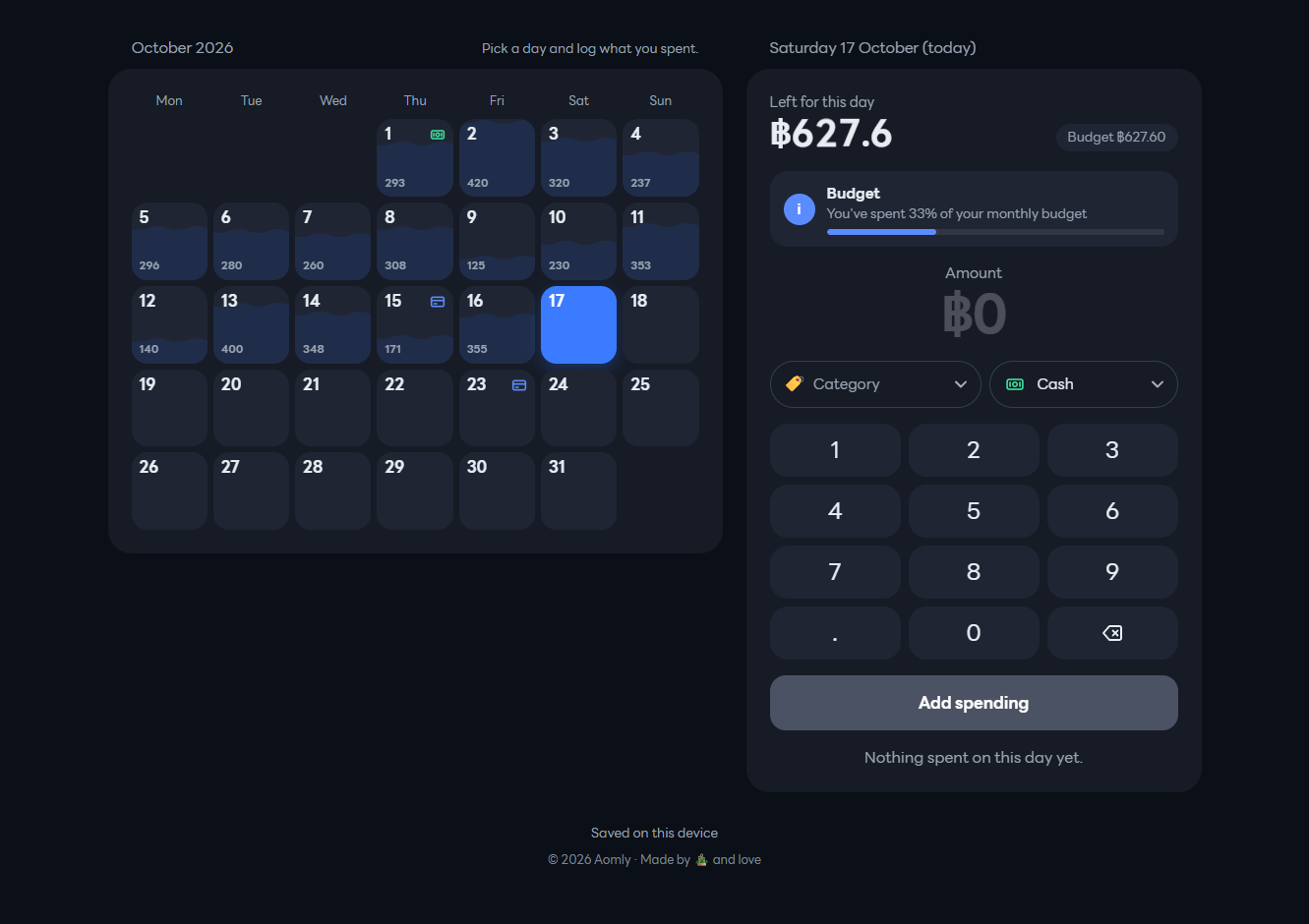The height and width of the screenshot is (924, 1309).
Task: Click the '© 2026 Aomly' footer text
Action: [x=589, y=859]
